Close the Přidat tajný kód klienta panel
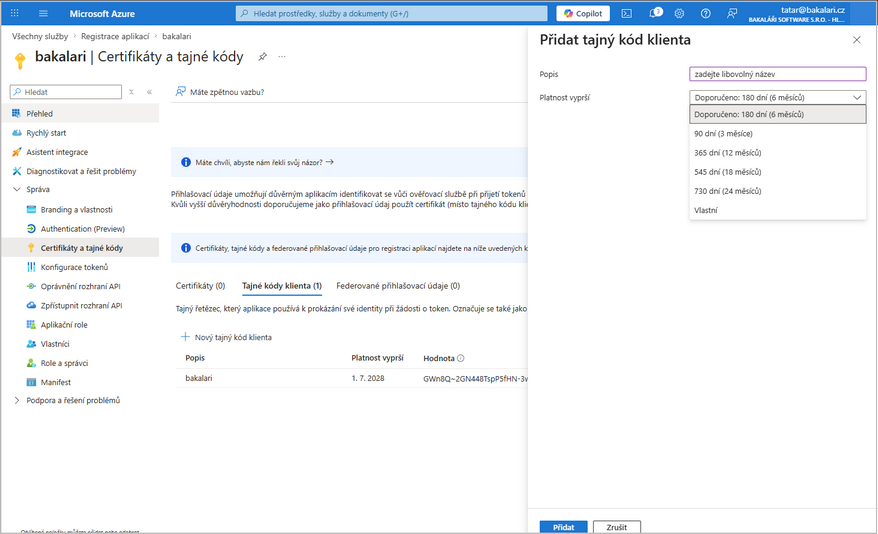878x534 pixels. (x=856, y=40)
